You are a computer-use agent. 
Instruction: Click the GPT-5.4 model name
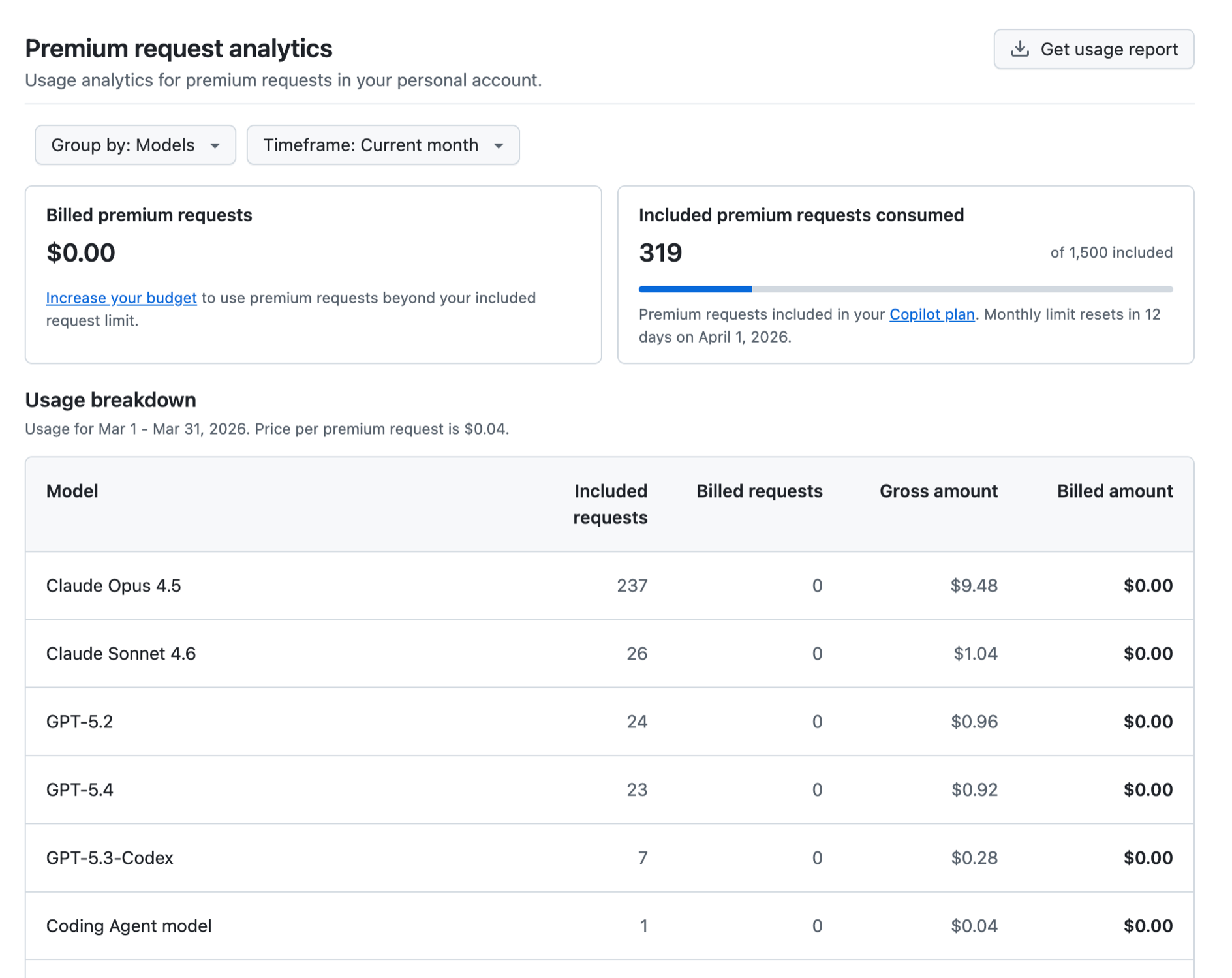click(x=80, y=790)
